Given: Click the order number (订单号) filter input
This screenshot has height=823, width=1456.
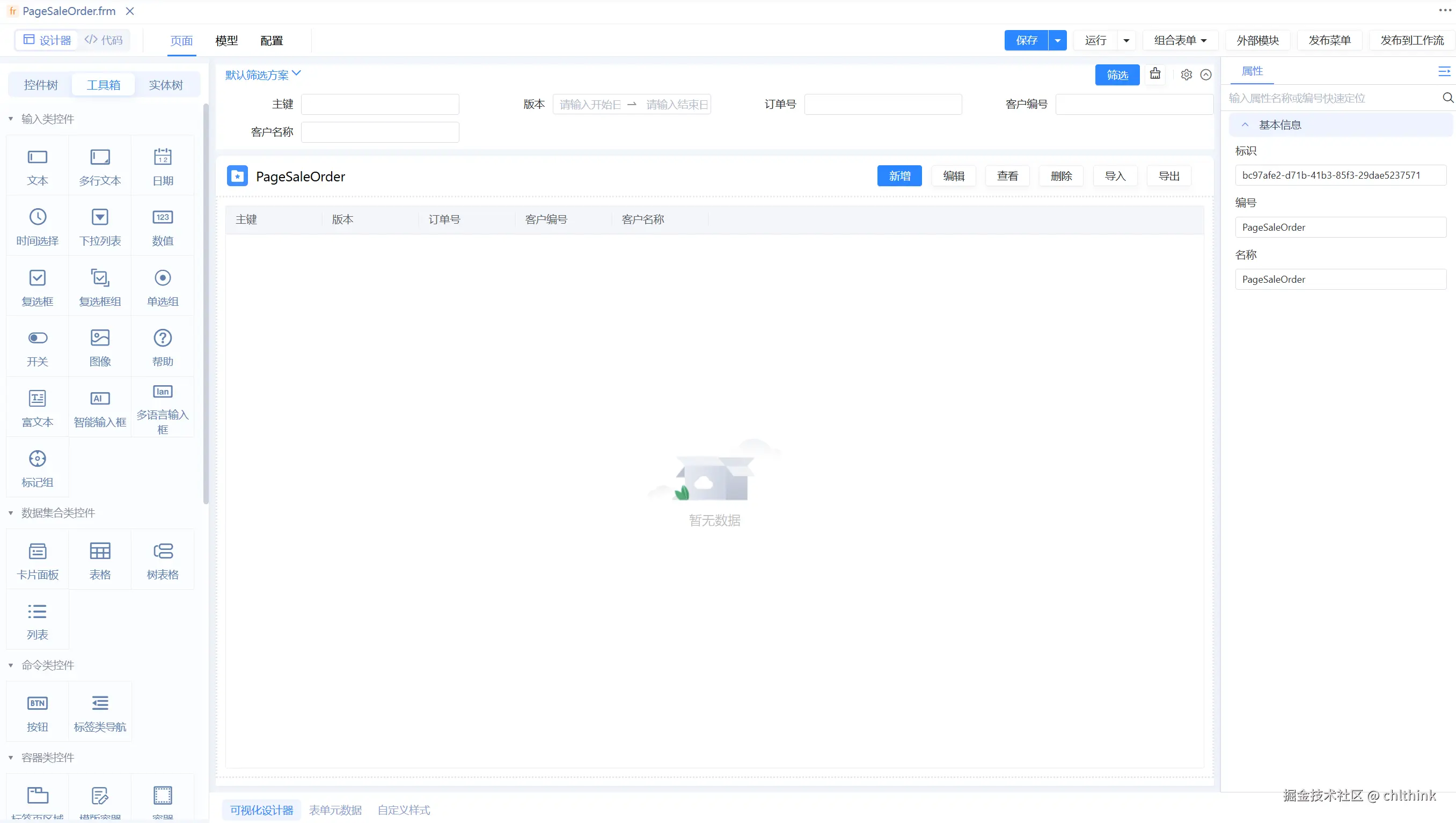Looking at the screenshot, I should [883, 104].
